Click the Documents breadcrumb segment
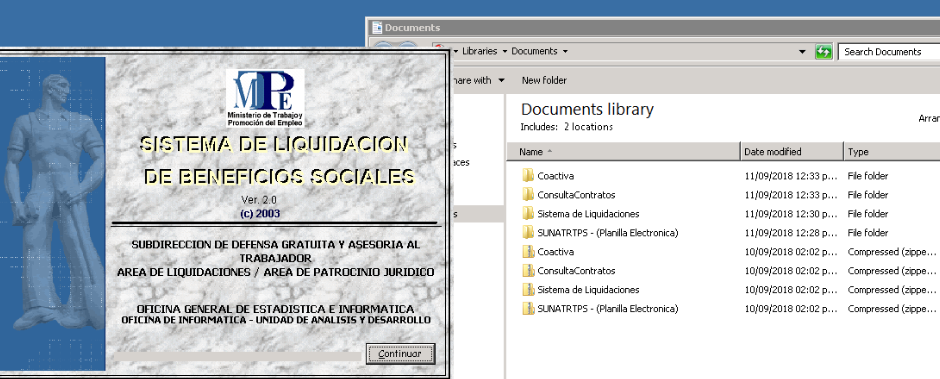 tap(534, 52)
